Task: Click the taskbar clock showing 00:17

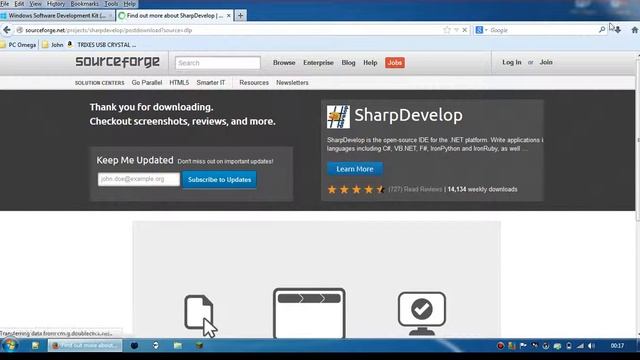Action: coord(617,346)
